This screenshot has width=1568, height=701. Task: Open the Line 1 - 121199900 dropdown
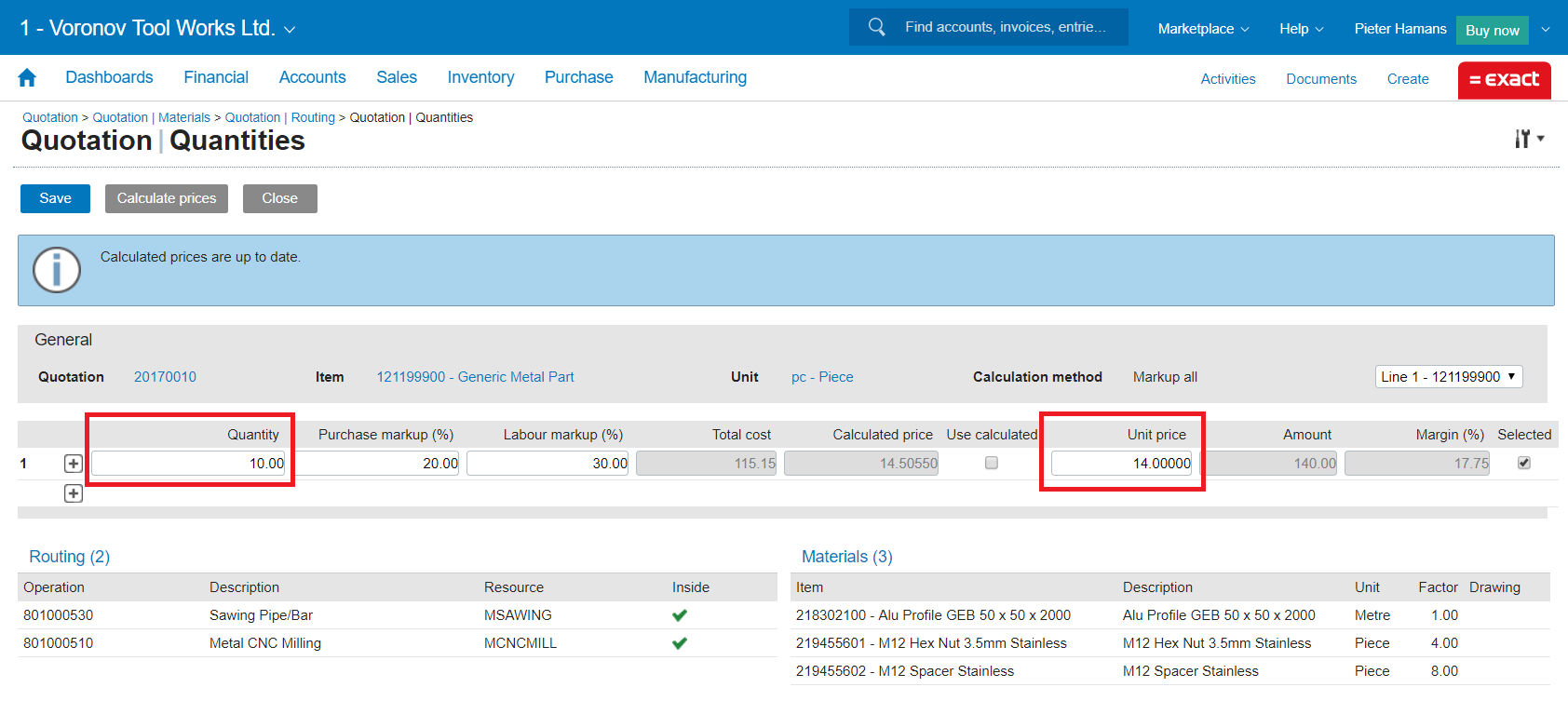pos(1448,376)
